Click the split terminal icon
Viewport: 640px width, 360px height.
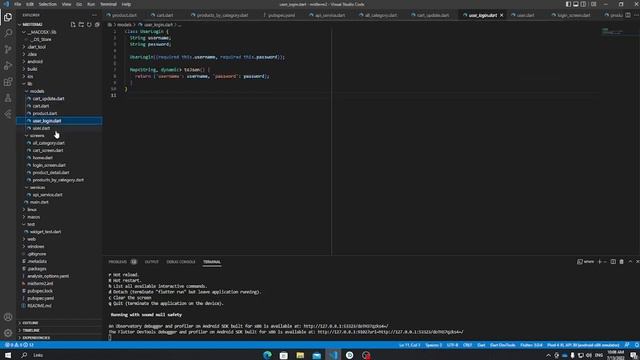click(x=613, y=262)
